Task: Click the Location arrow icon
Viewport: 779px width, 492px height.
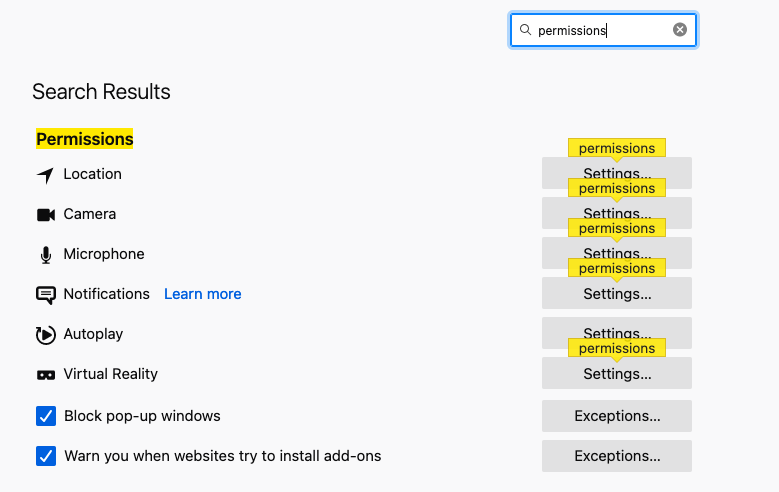Action: 45,175
